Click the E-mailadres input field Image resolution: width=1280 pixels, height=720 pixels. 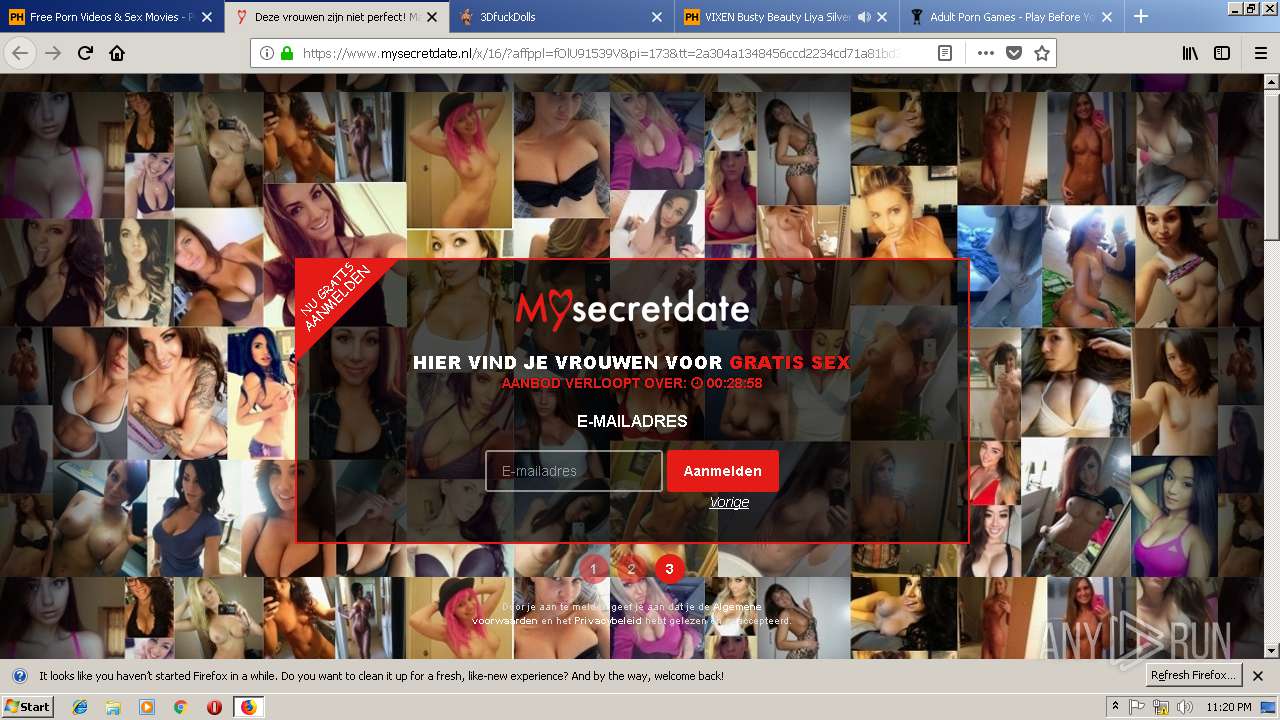pyautogui.click(x=574, y=471)
